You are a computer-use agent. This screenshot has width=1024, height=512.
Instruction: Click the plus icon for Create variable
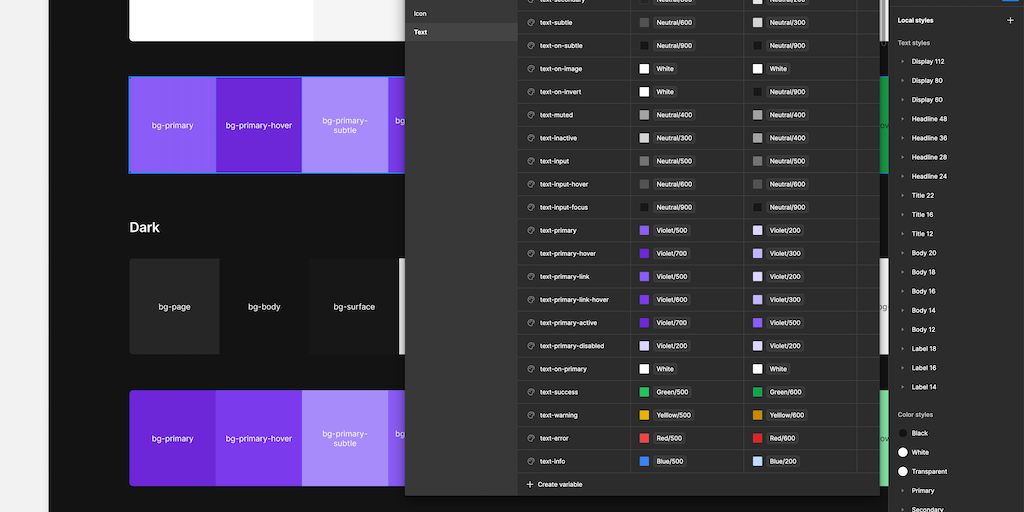[x=530, y=484]
